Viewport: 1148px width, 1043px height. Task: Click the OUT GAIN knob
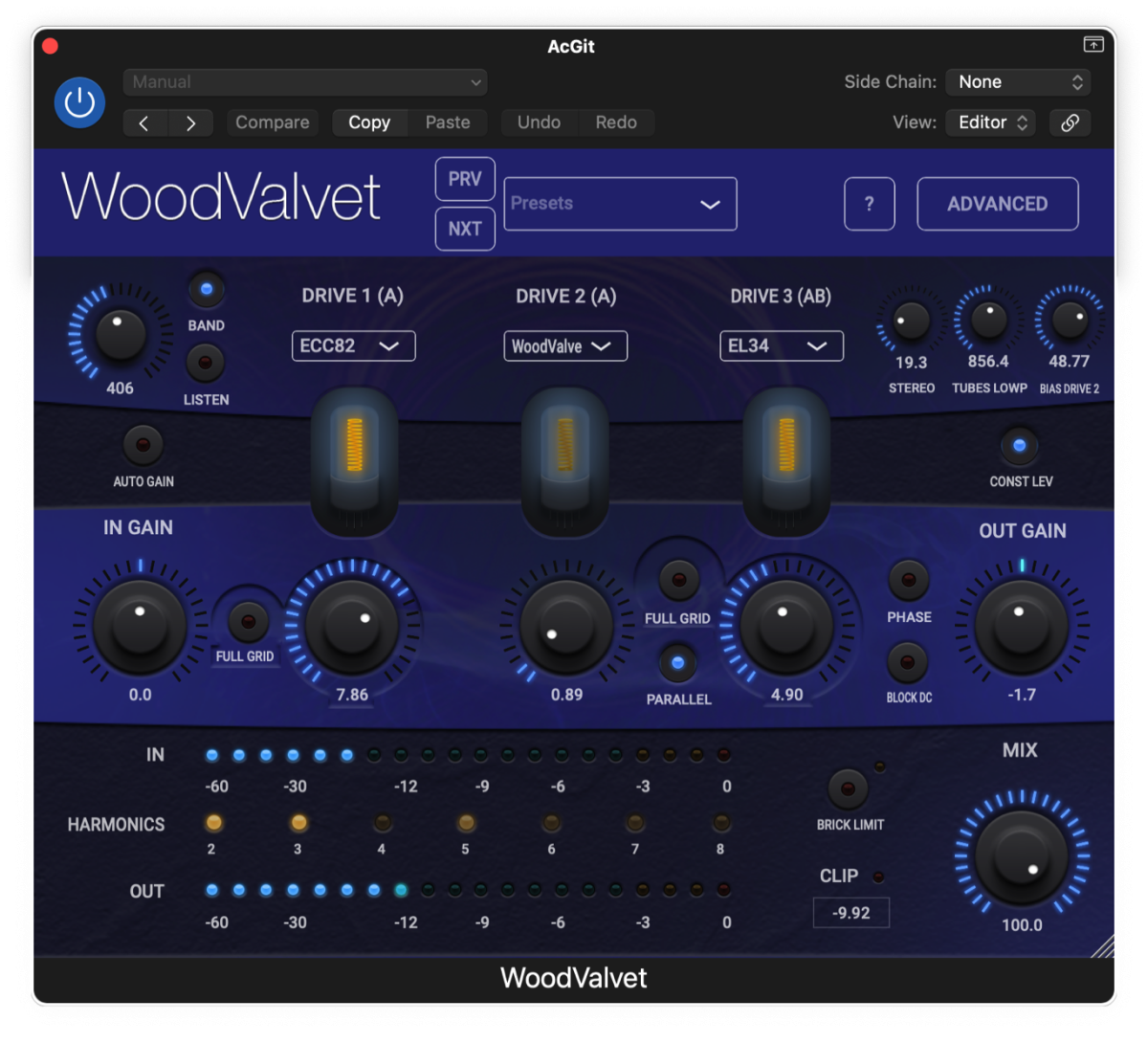click(1021, 627)
